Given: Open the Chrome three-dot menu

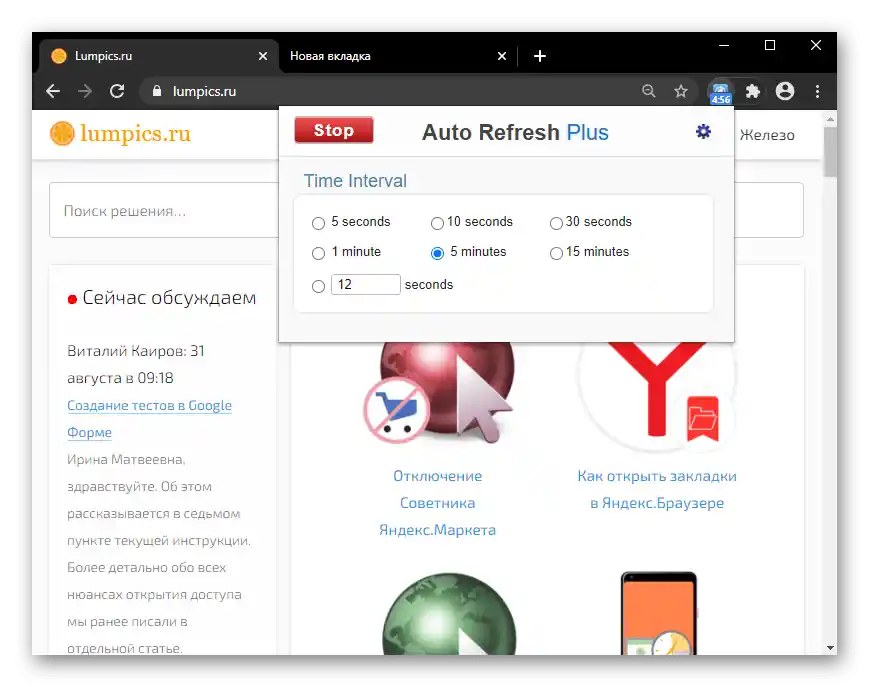Looking at the screenshot, I should (x=817, y=91).
